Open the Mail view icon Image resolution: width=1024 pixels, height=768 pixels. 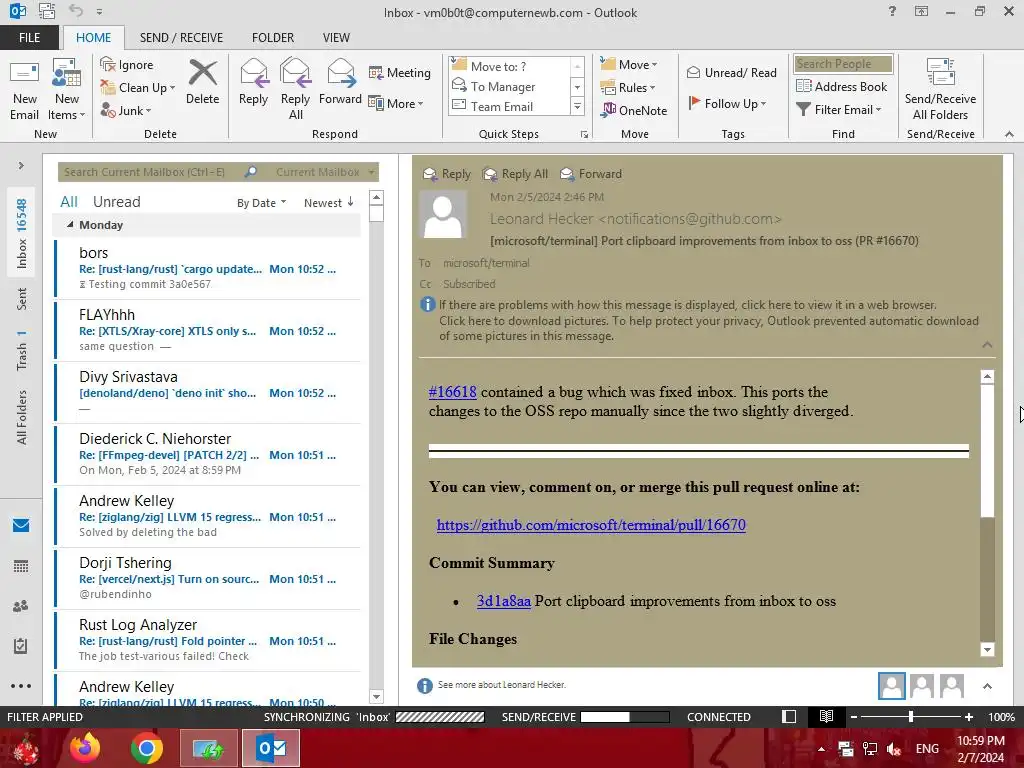[x=21, y=526]
